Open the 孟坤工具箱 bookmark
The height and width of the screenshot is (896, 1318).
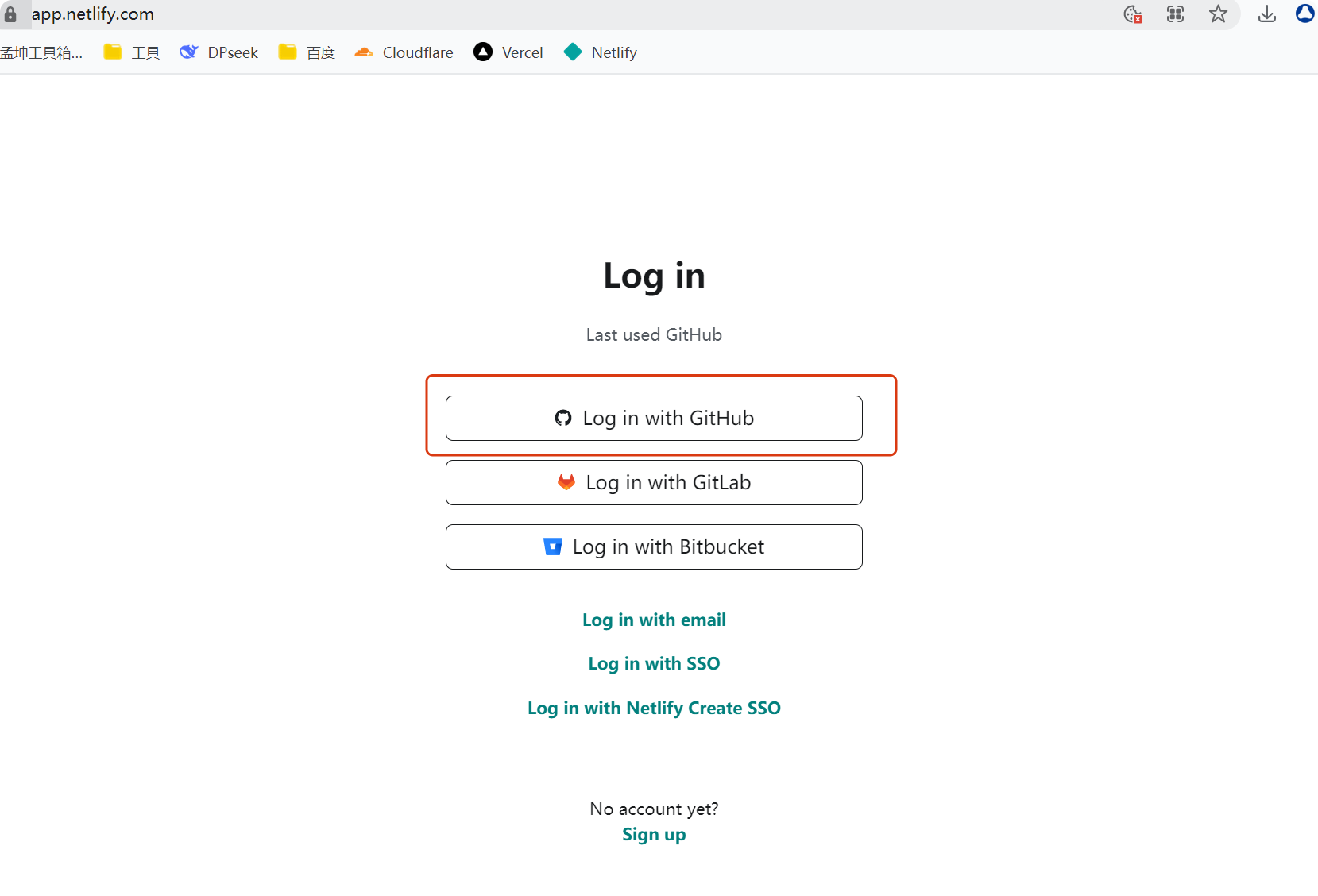(x=41, y=52)
